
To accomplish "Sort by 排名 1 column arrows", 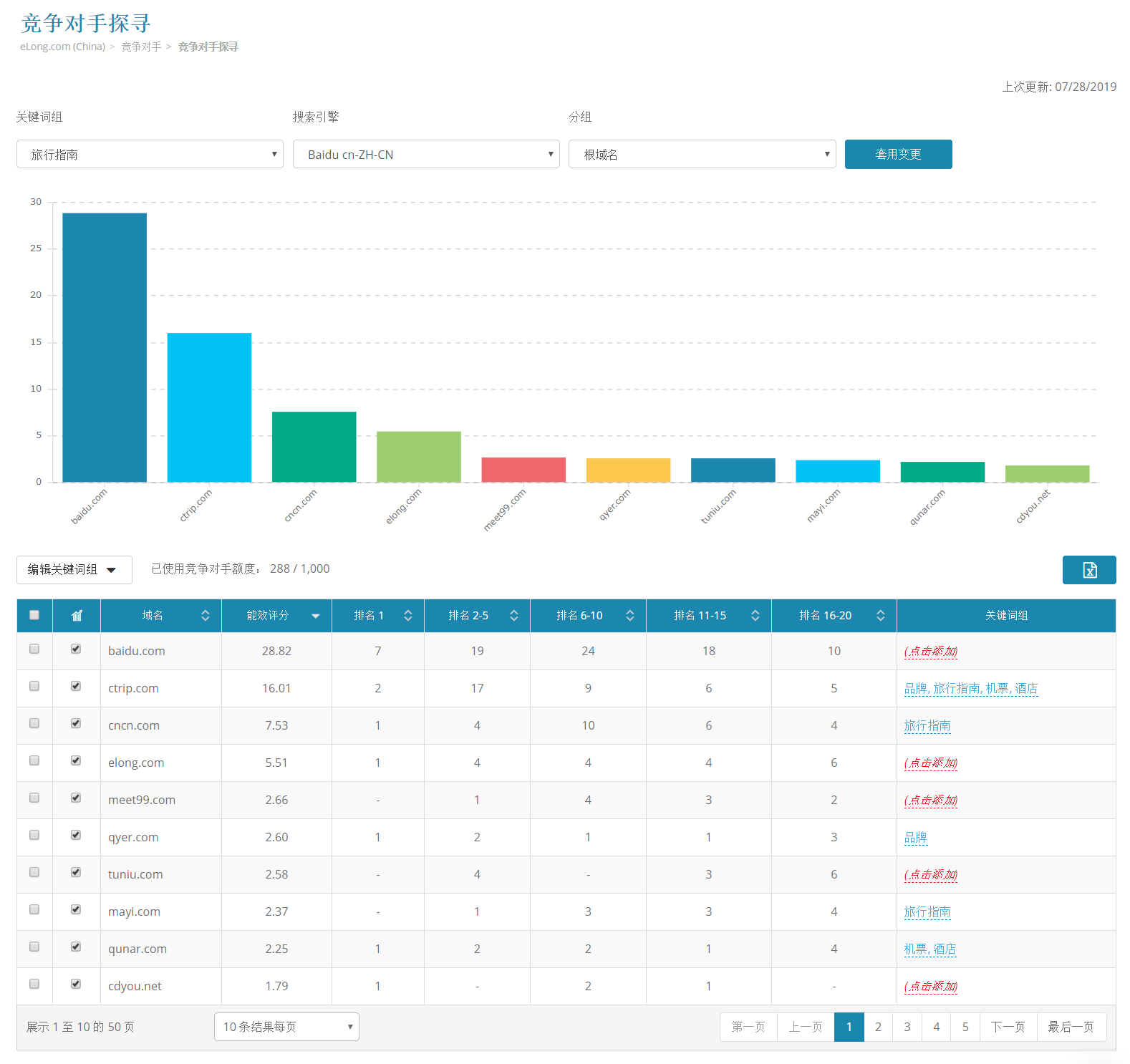I will point(408,616).
